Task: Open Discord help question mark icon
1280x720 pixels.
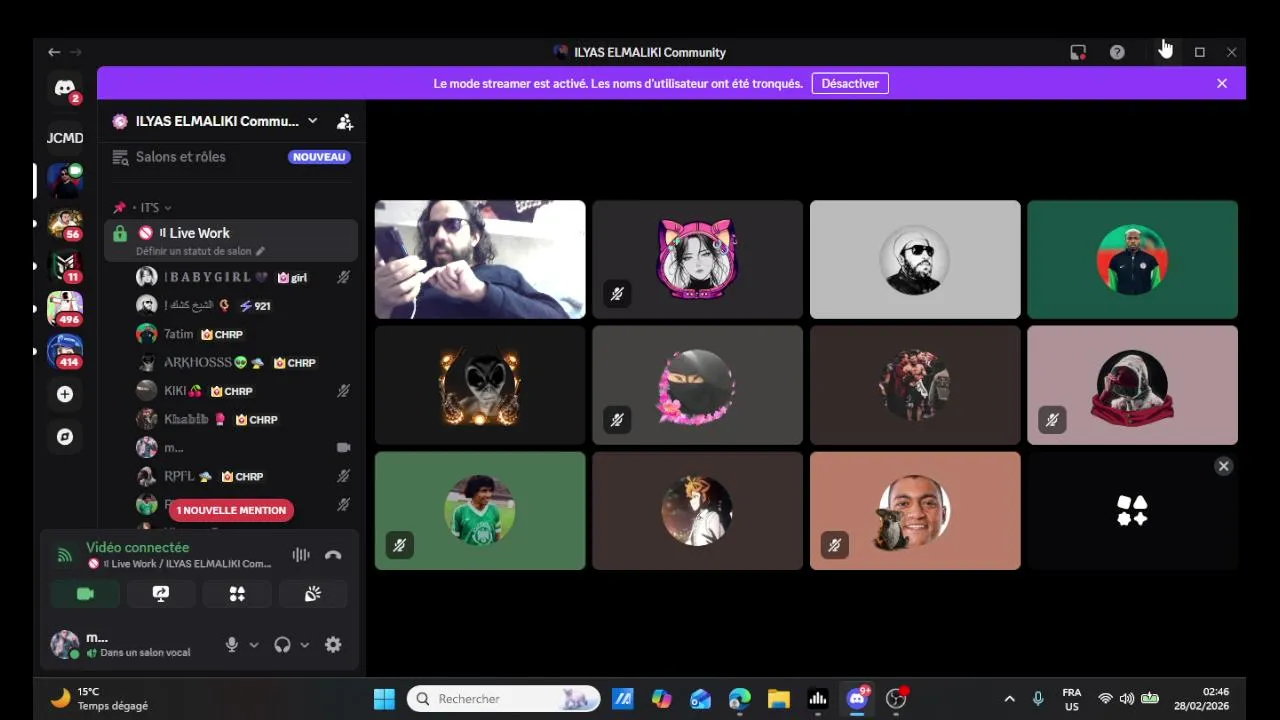Action: point(1117,52)
